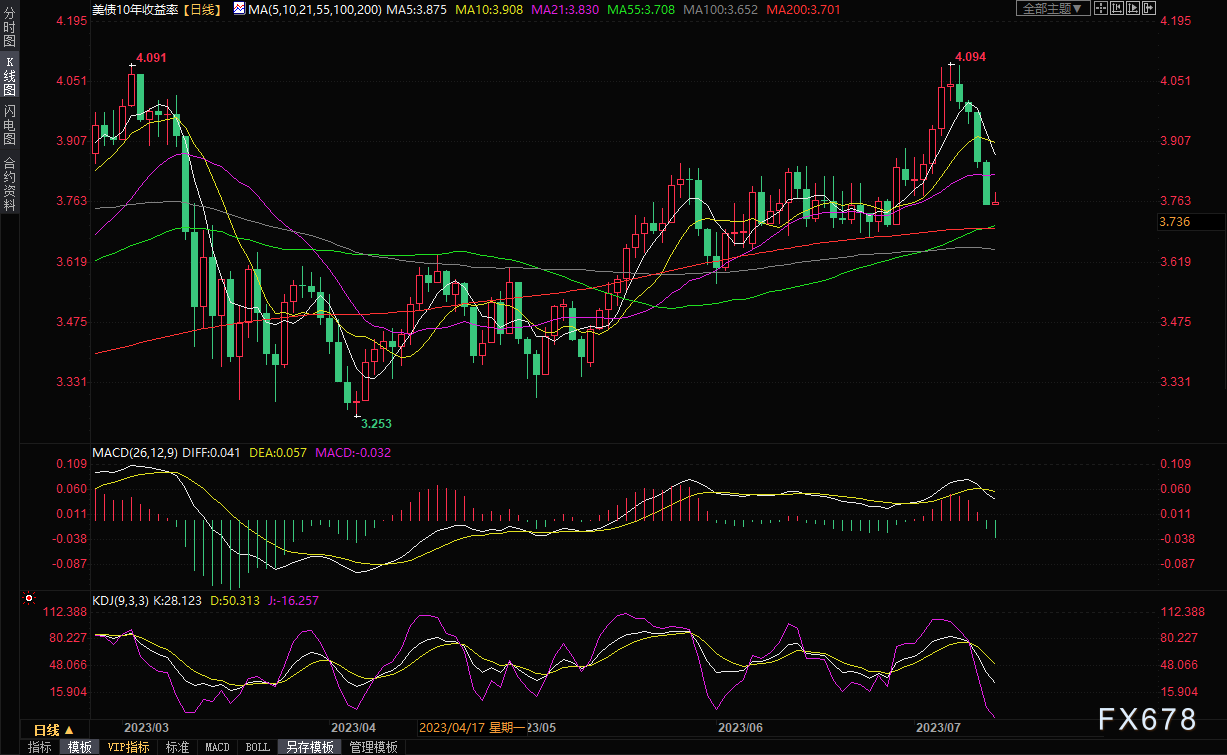Viewport: 1227px width, 755px height.
Task: Open the 闪电图 sidebar tab
Action: click(x=9, y=125)
